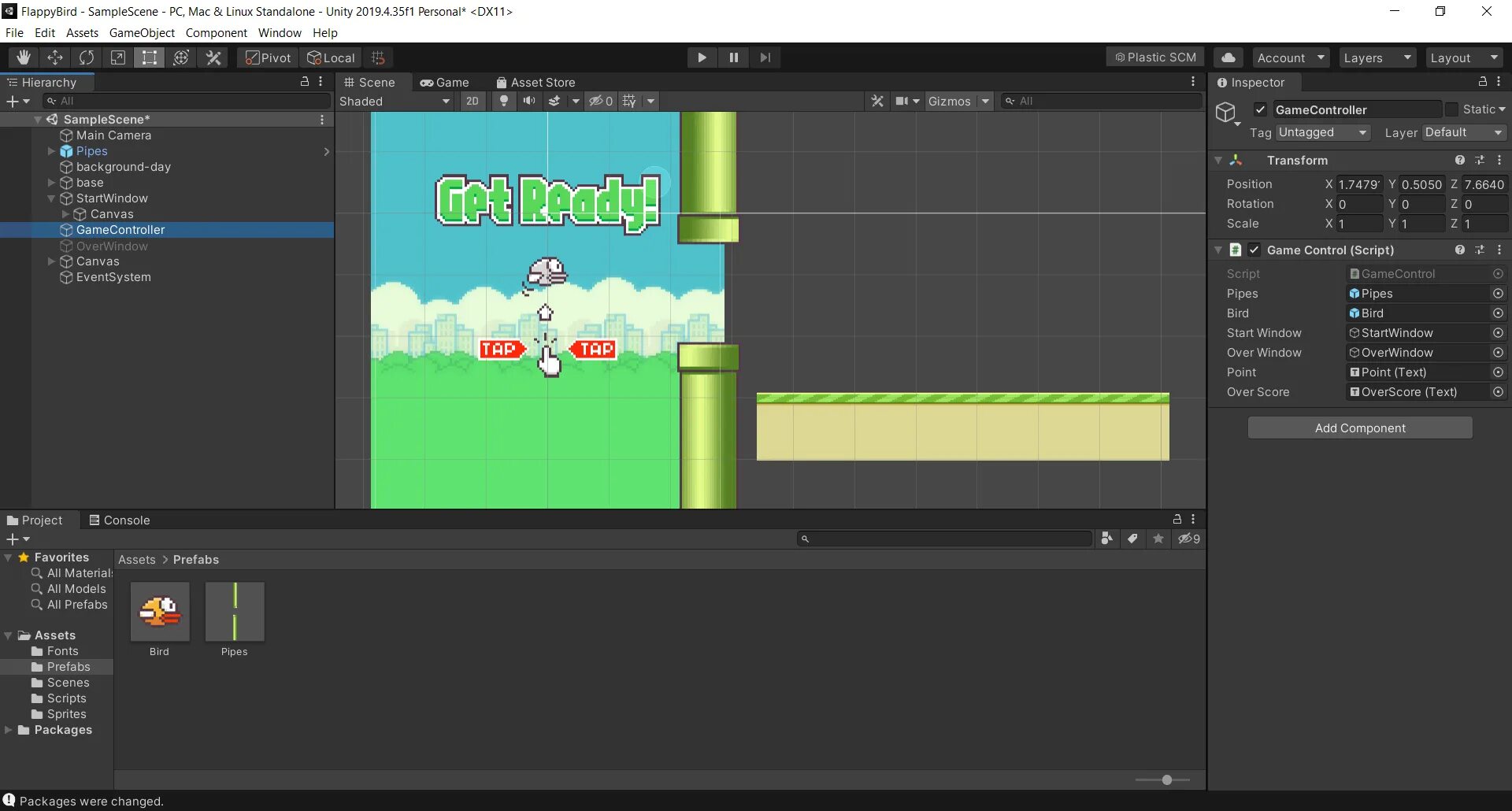Select Main Camera in Hierarchy

(x=113, y=135)
